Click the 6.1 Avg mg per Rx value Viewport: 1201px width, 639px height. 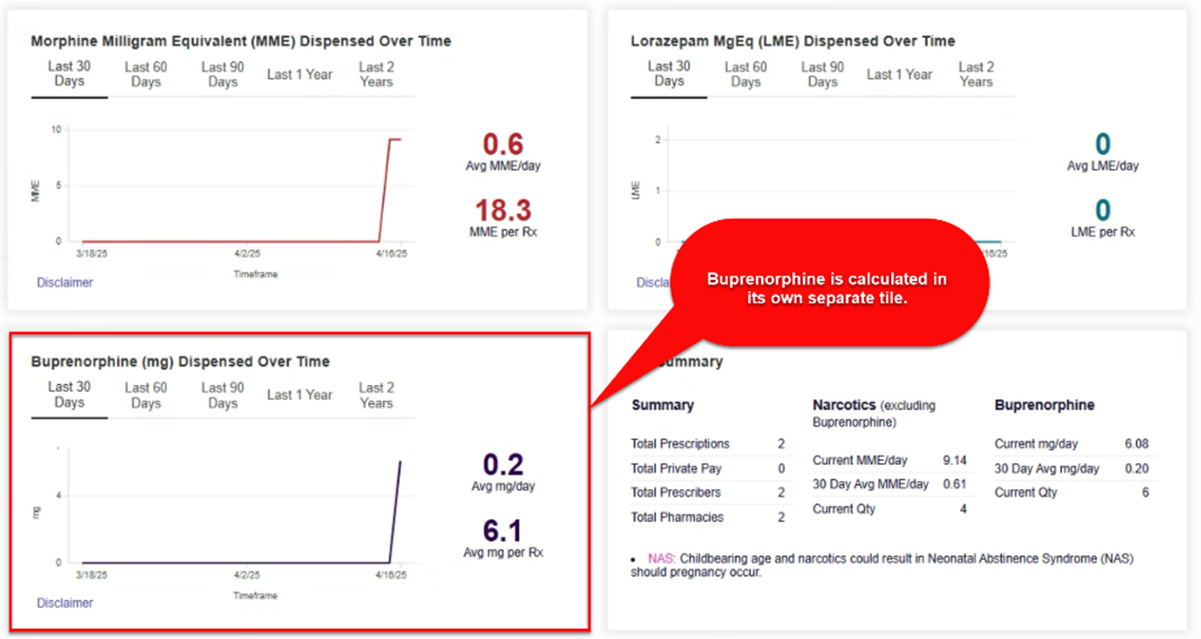point(503,531)
